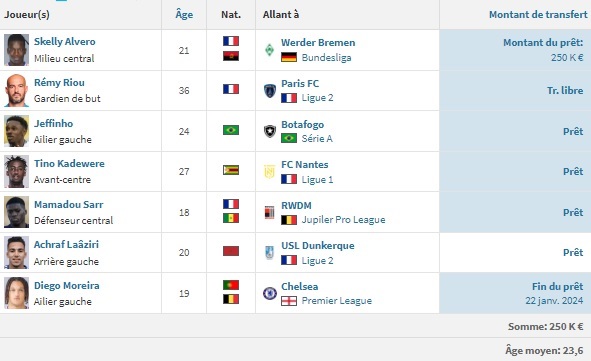Open Achraf Laâziri's Prêt transfer detail
This screenshot has height=361, width=591.
(x=573, y=252)
